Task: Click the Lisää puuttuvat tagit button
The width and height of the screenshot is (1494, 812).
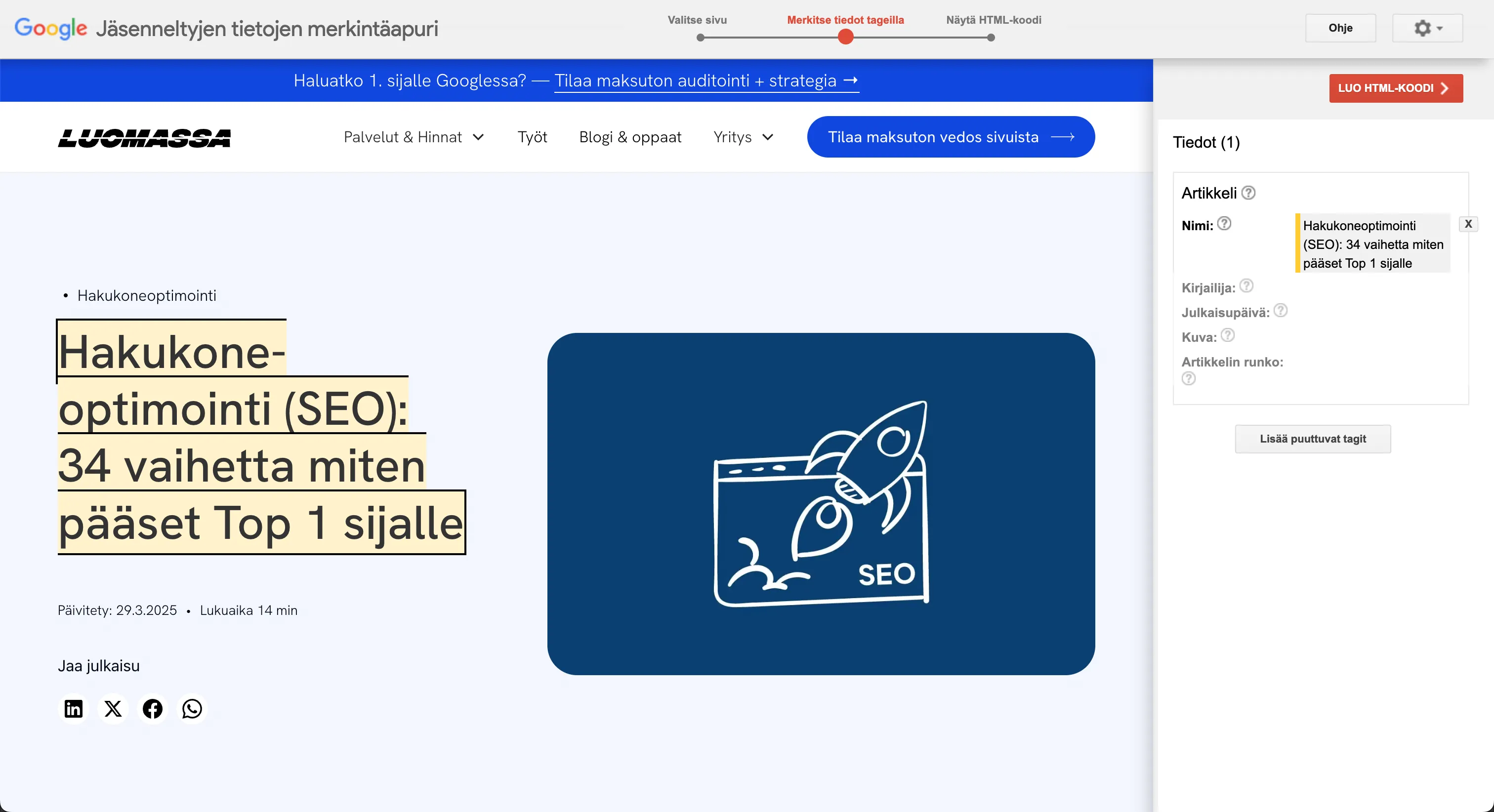Action: [x=1313, y=439]
